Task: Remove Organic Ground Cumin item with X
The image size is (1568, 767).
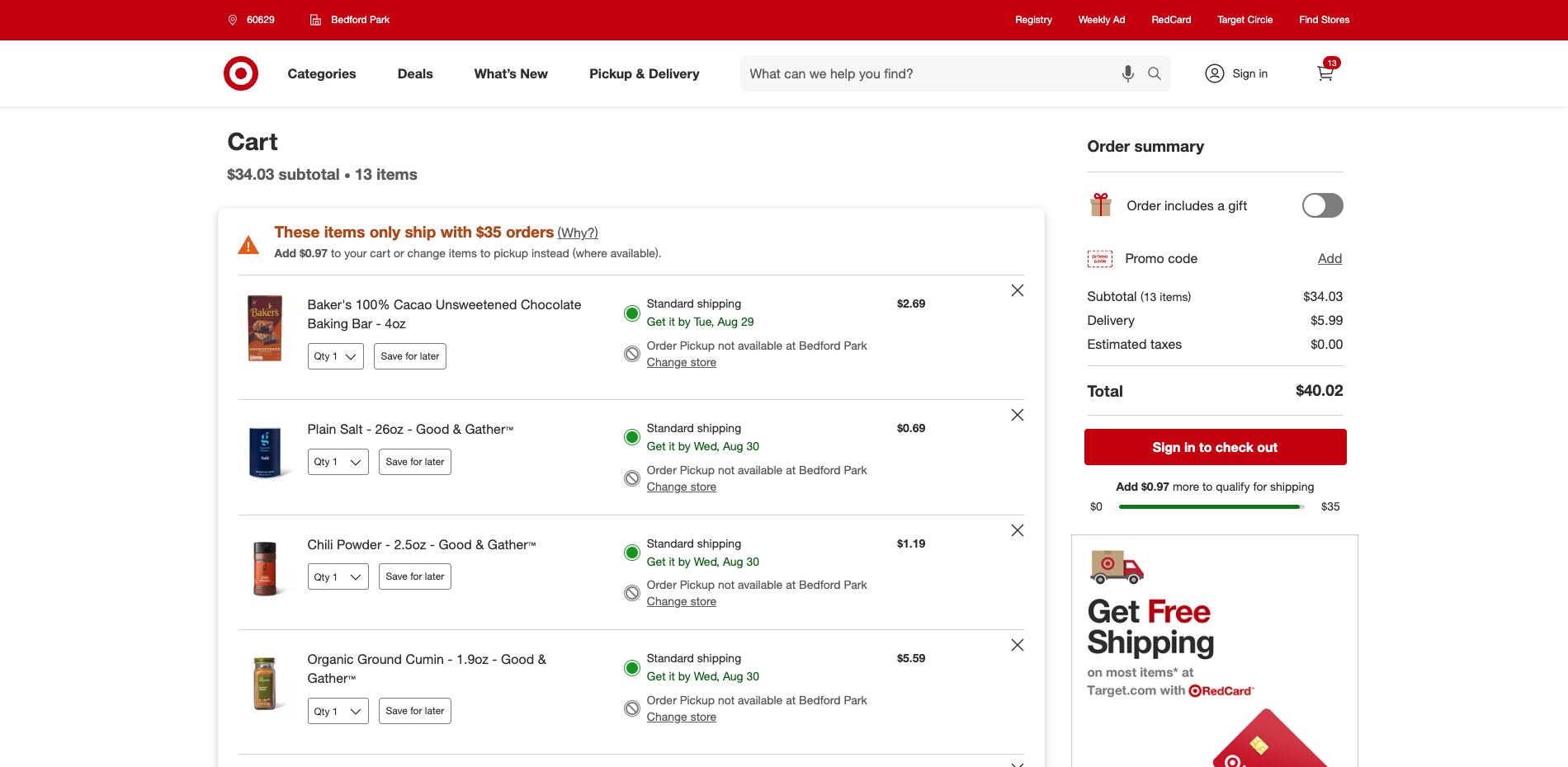Action: point(1018,645)
